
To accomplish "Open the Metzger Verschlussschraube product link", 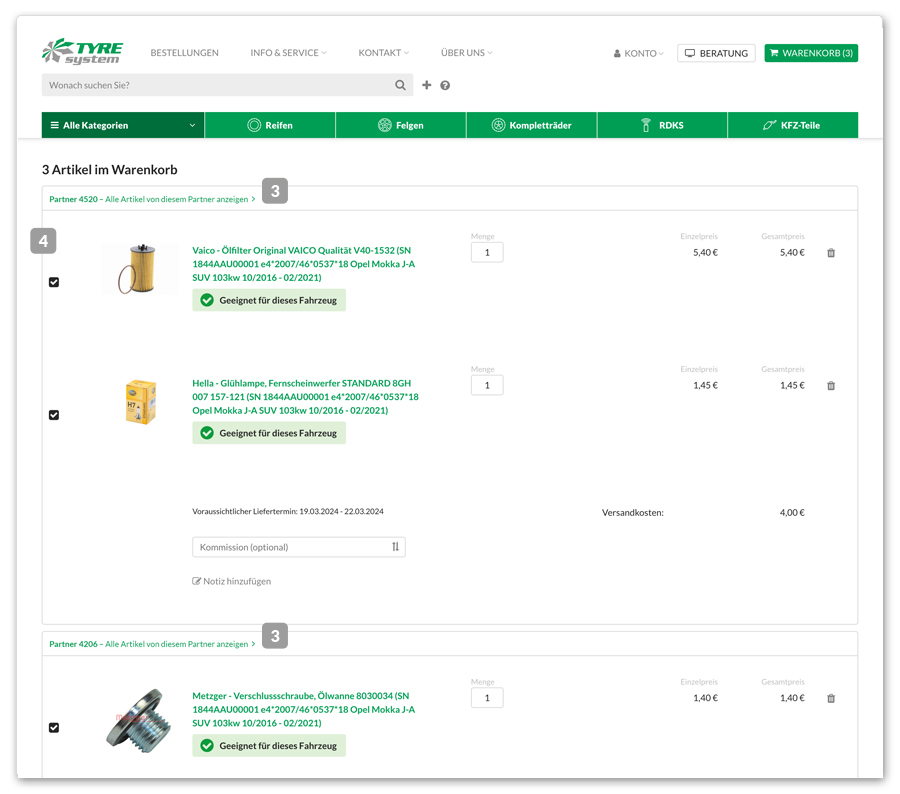I will pyautogui.click(x=304, y=710).
